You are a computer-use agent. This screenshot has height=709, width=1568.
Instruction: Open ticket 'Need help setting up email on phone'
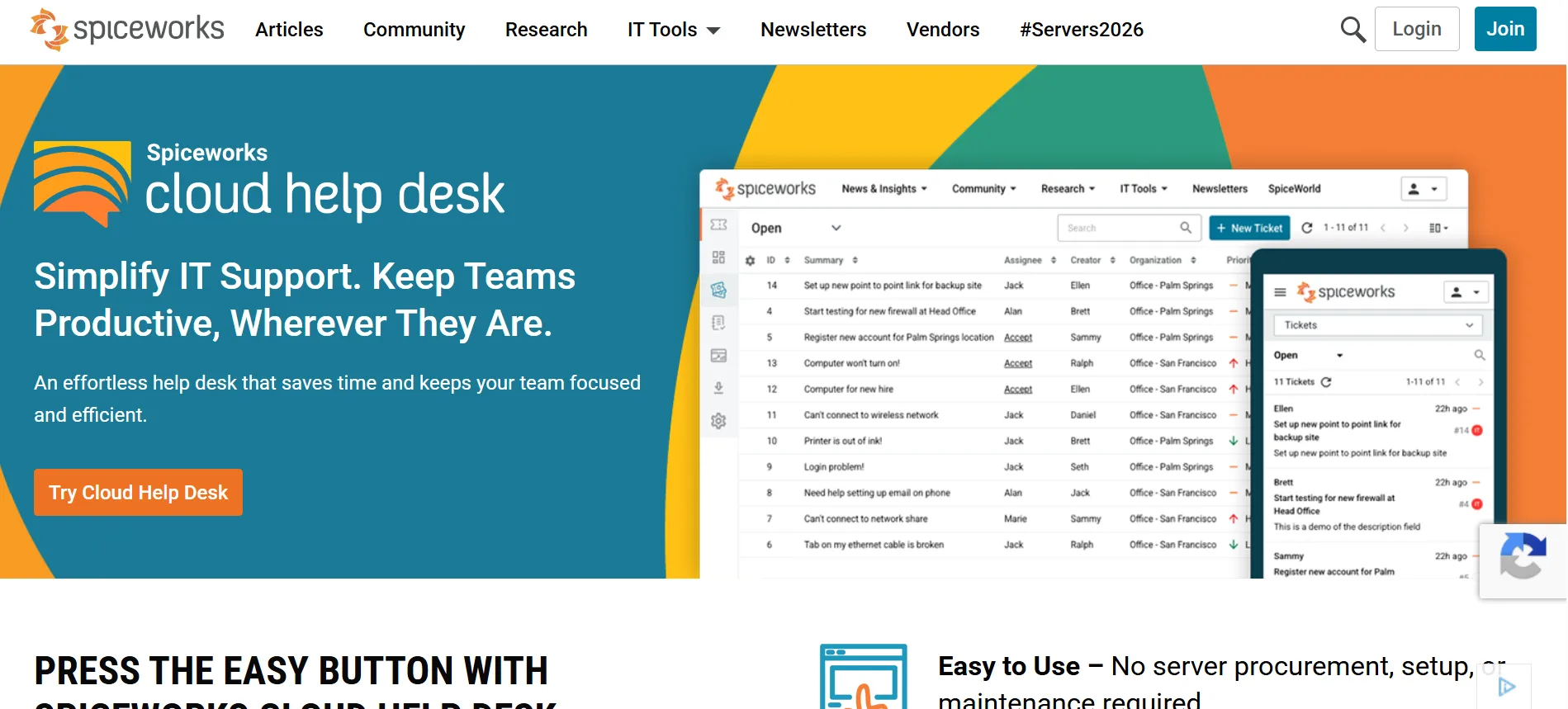click(877, 493)
